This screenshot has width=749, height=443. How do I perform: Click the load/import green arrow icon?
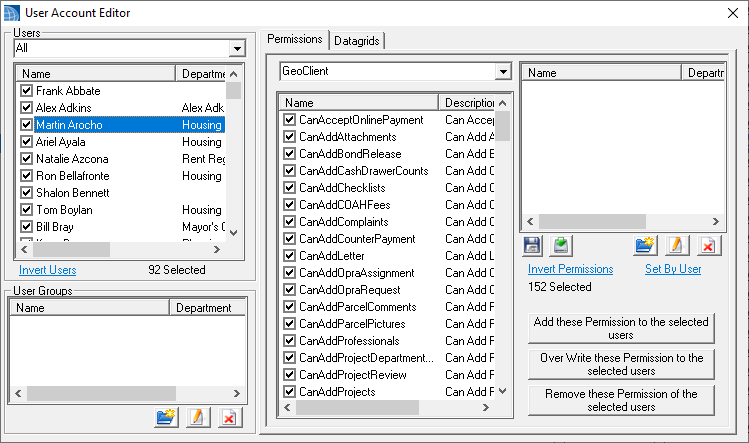561,246
